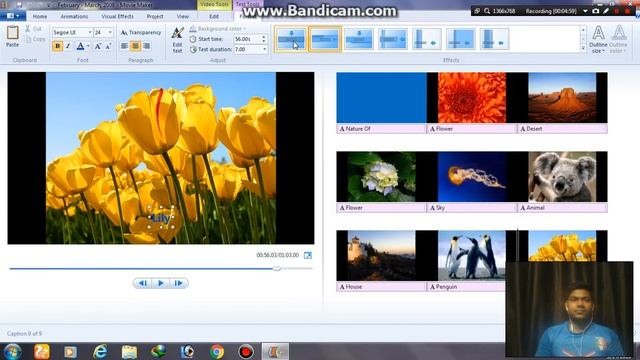Switch to the Animations tab
640x360 pixels.
(x=74, y=16)
